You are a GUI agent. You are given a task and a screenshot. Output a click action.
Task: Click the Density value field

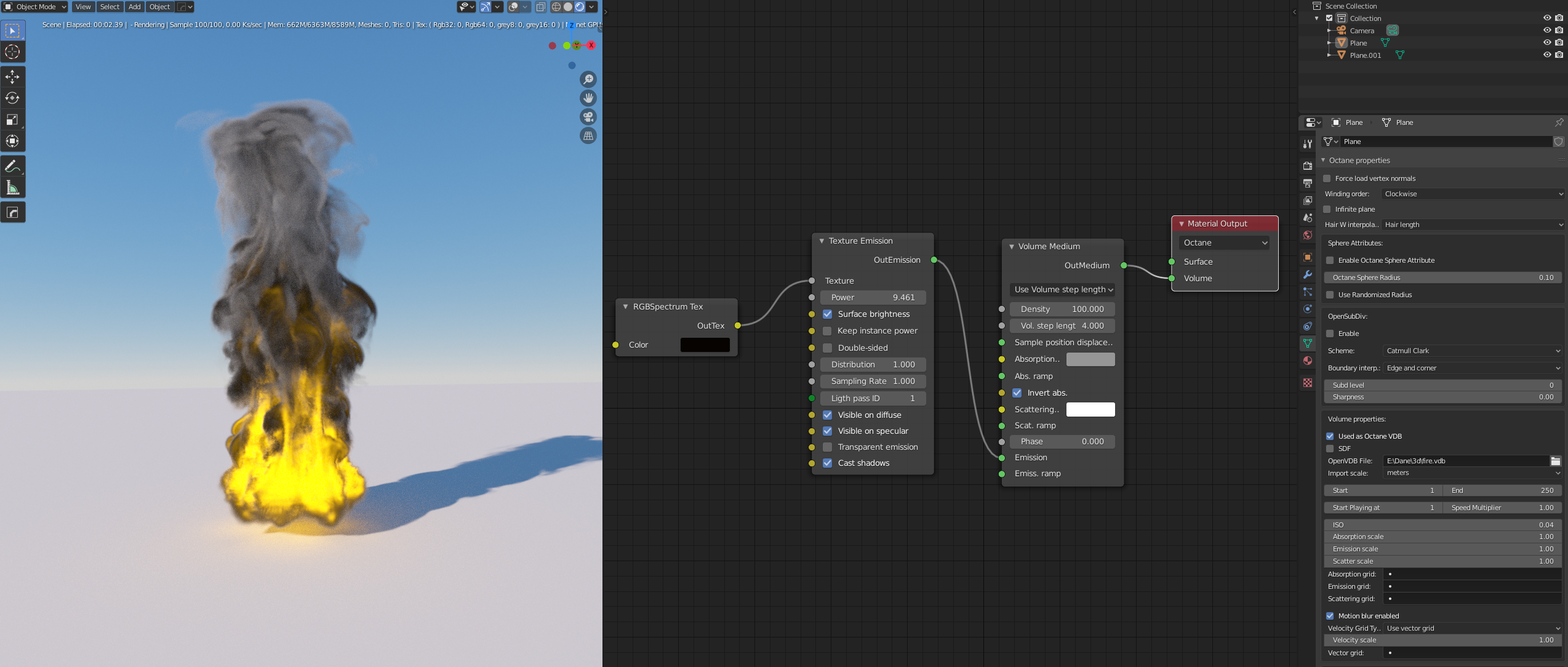pyautogui.click(x=1062, y=310)
